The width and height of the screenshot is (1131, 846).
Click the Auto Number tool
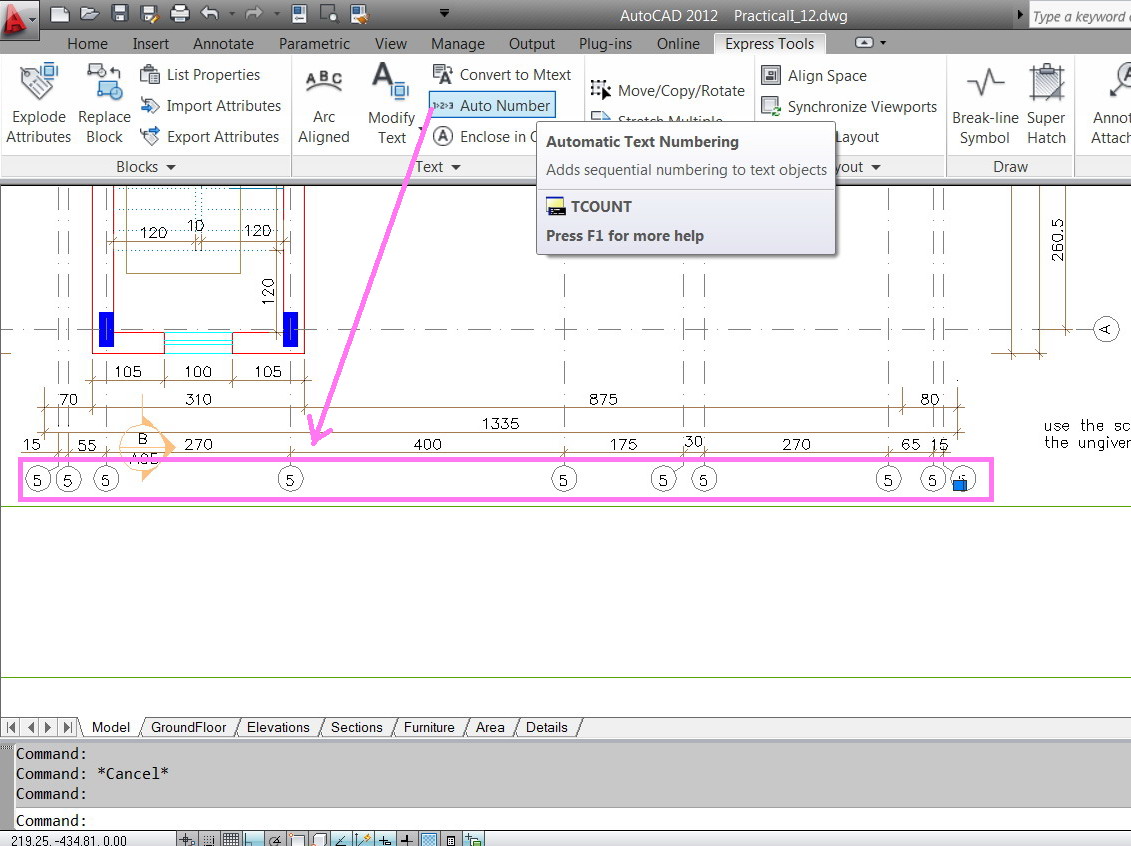[x=492, y=105]
